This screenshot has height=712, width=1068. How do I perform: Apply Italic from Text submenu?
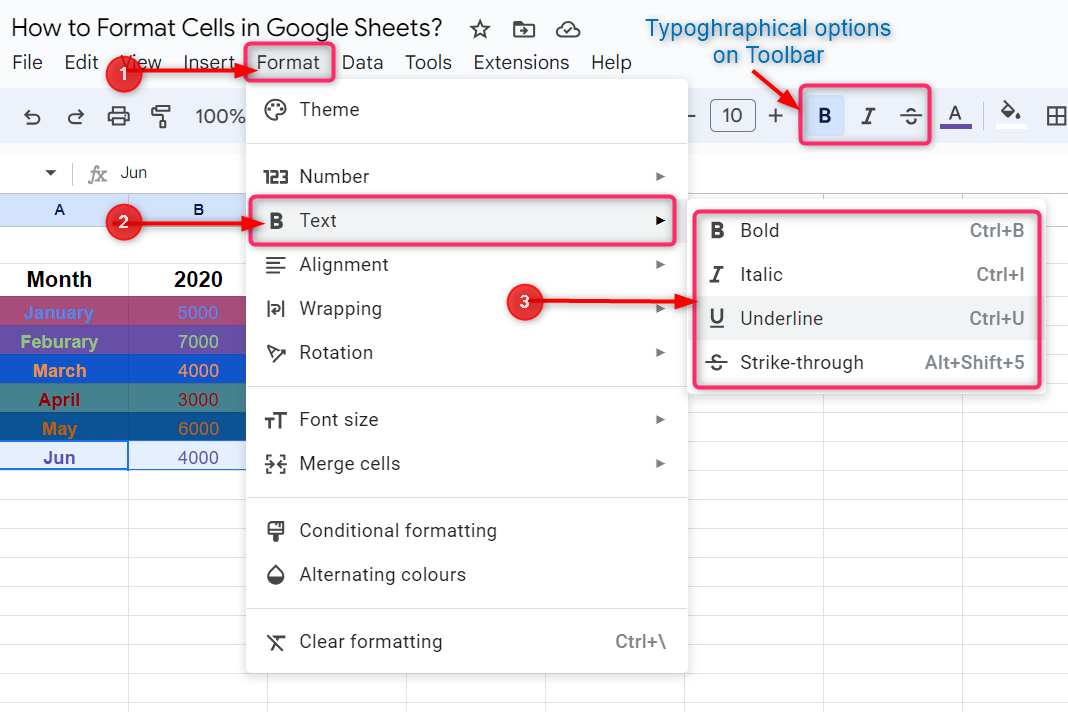(x=866, y=275)
